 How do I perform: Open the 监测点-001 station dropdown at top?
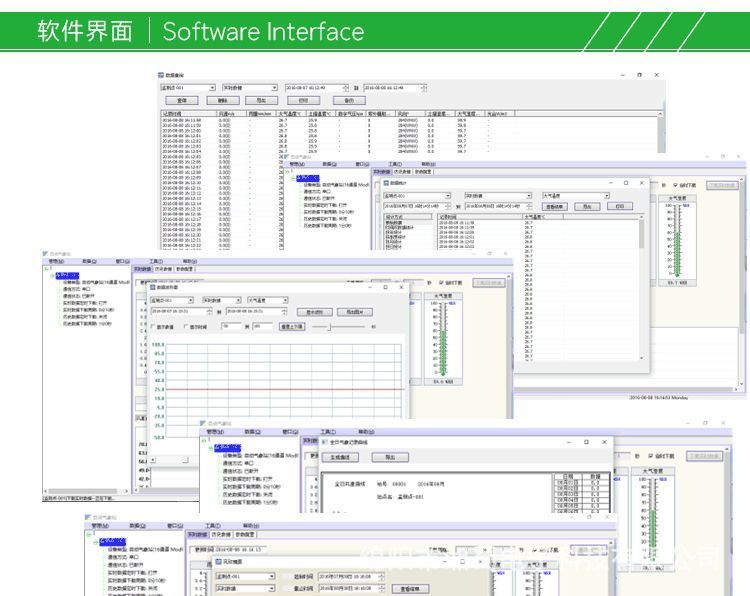click(188, 87)
